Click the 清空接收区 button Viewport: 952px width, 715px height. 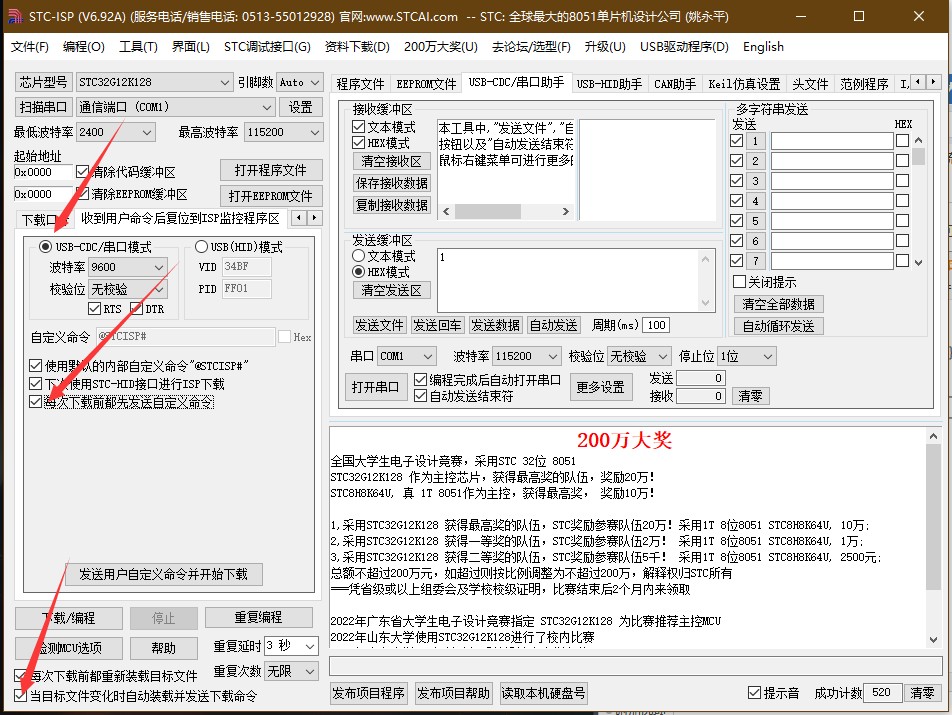(392, 161)
